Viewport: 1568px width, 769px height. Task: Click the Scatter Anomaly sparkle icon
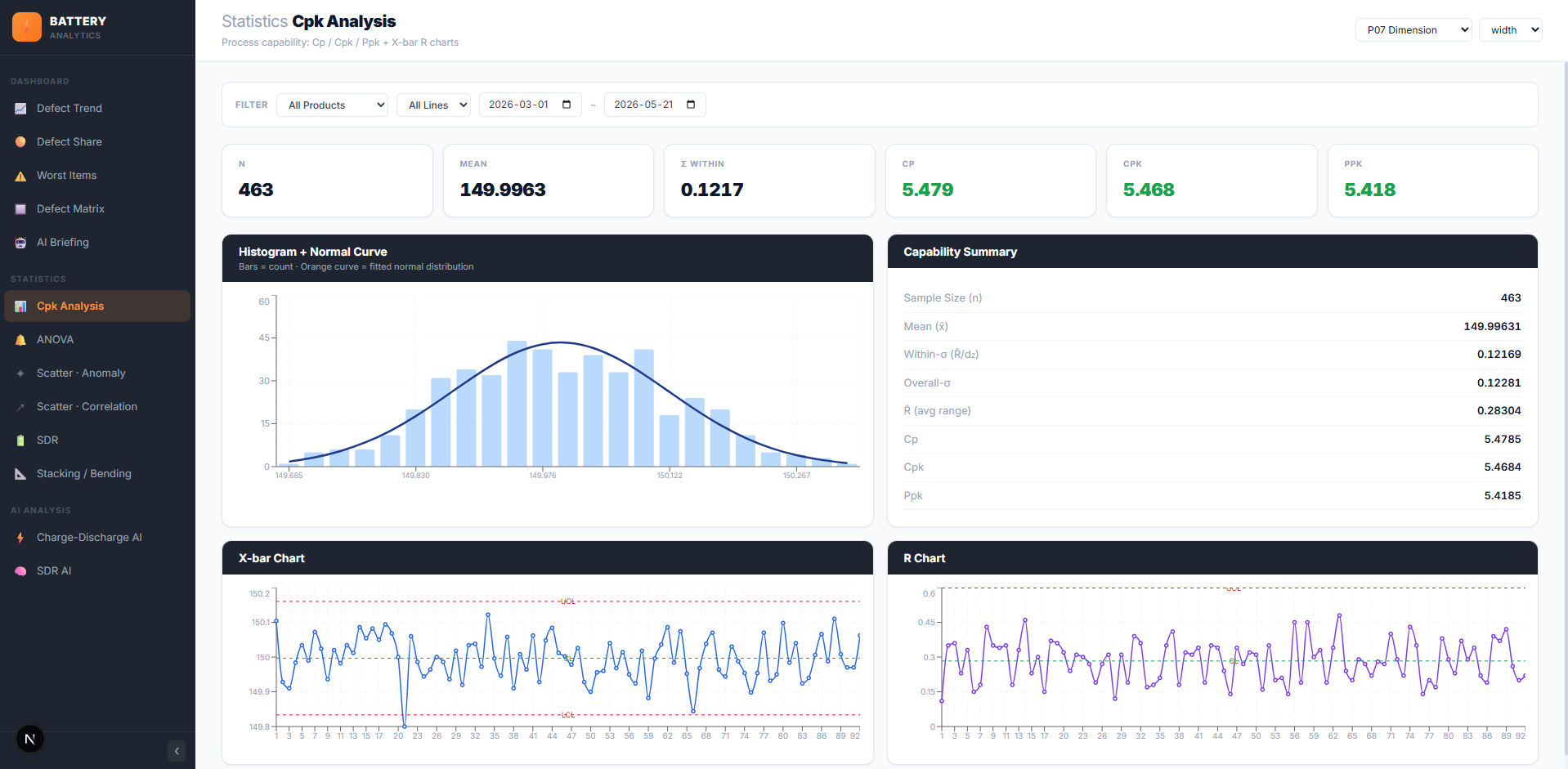click(x=20, y=373)
